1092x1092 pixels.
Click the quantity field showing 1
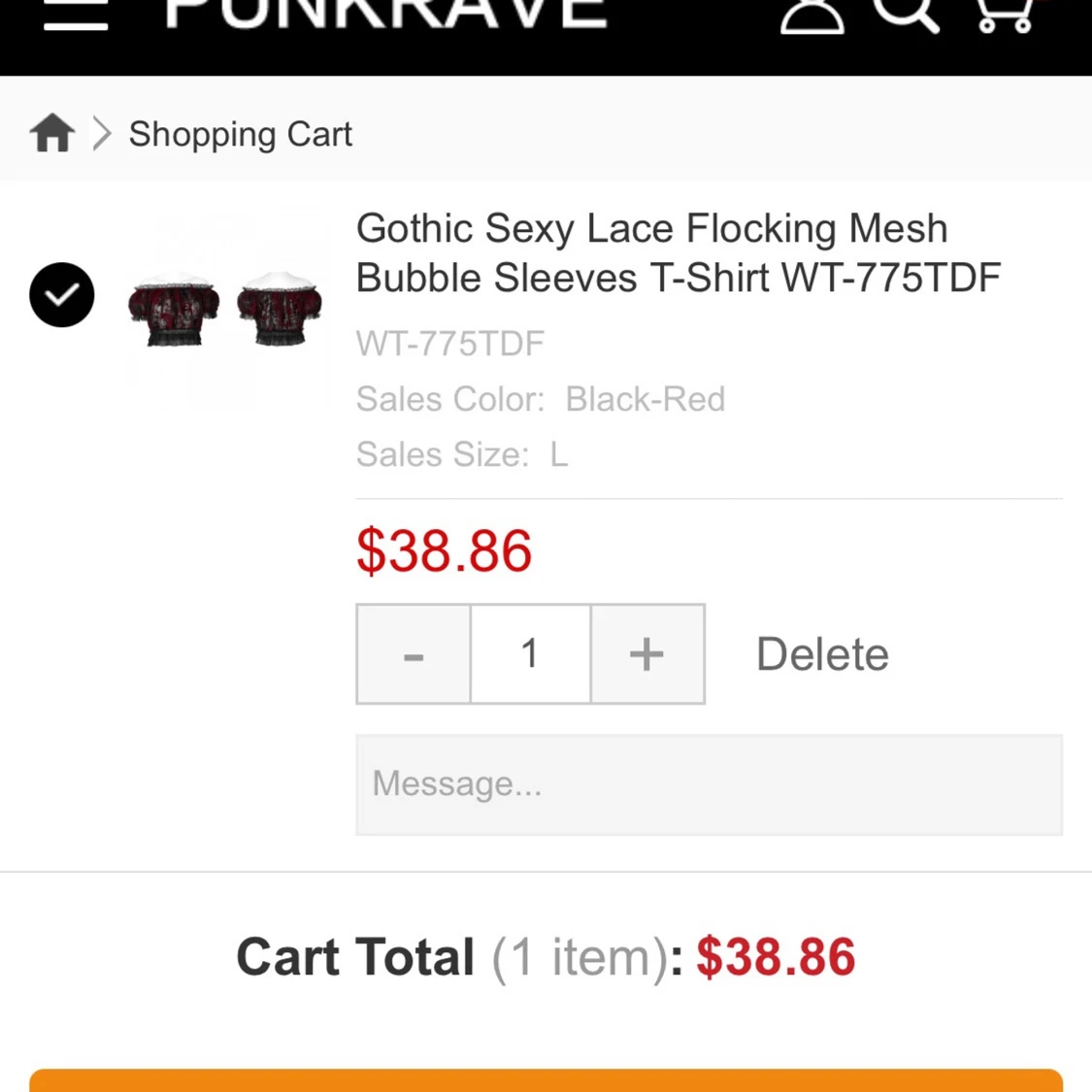530,654
